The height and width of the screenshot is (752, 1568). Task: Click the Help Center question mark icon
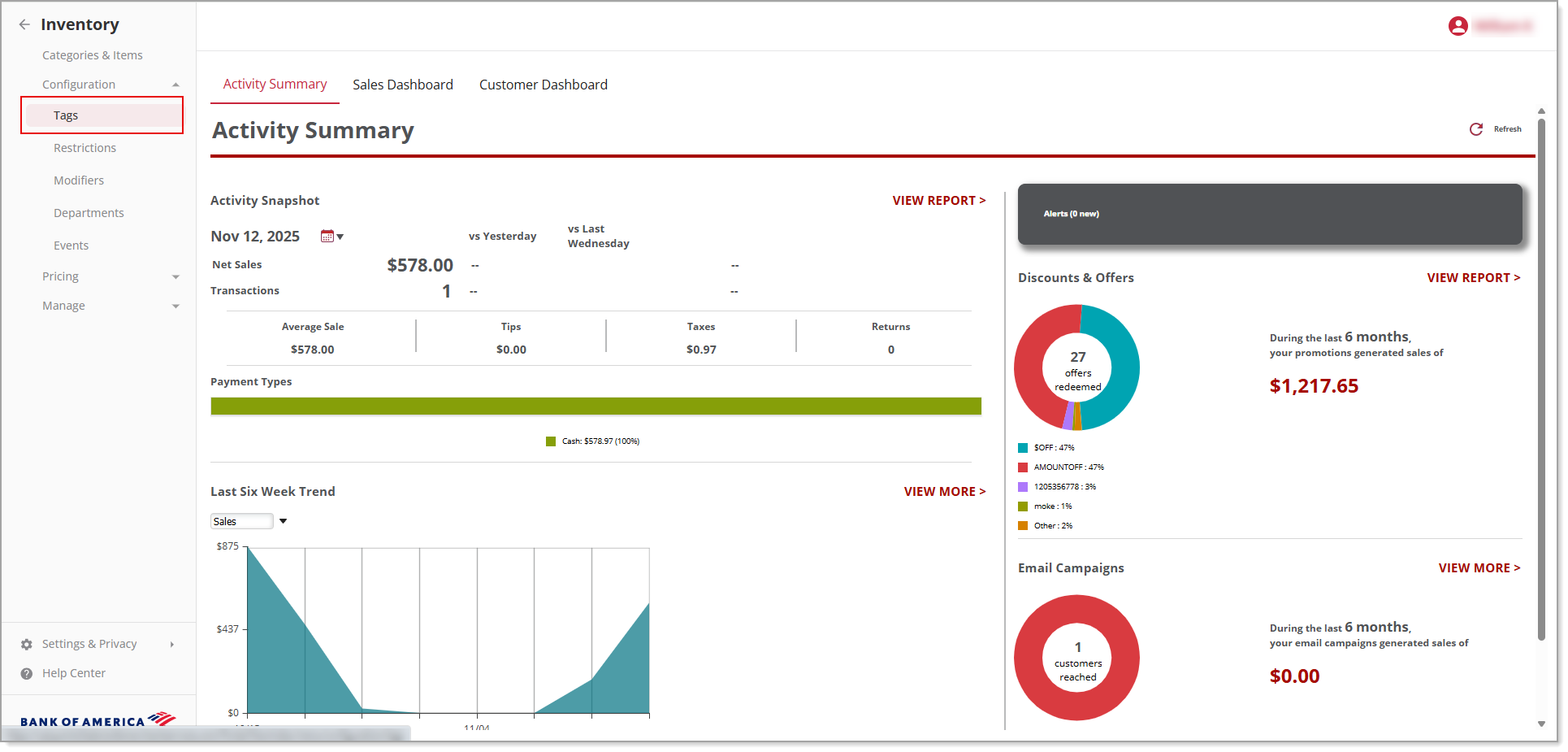click(27, 673)
